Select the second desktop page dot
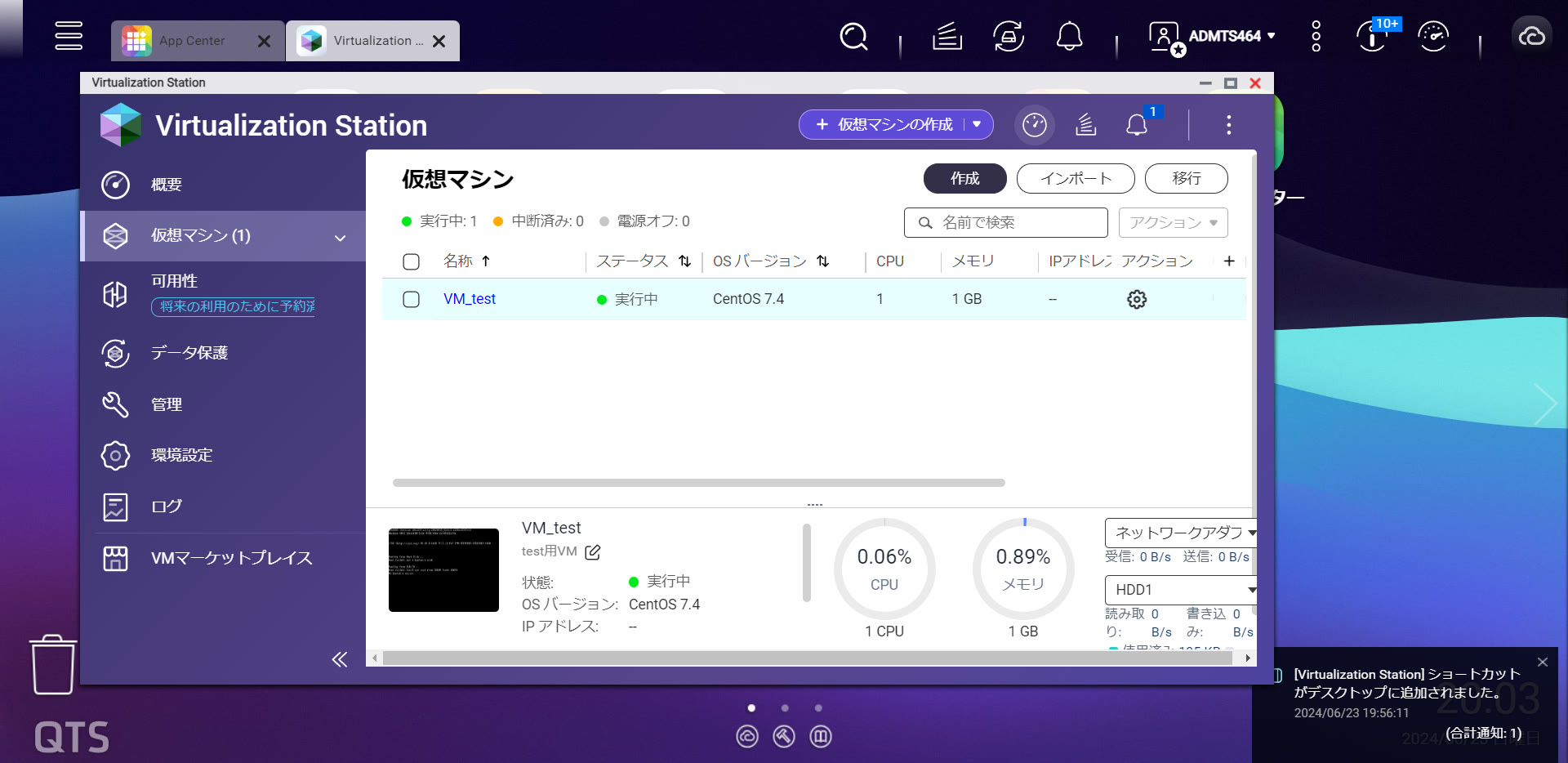Screen dimensions: 1568x763 (785, 708)
